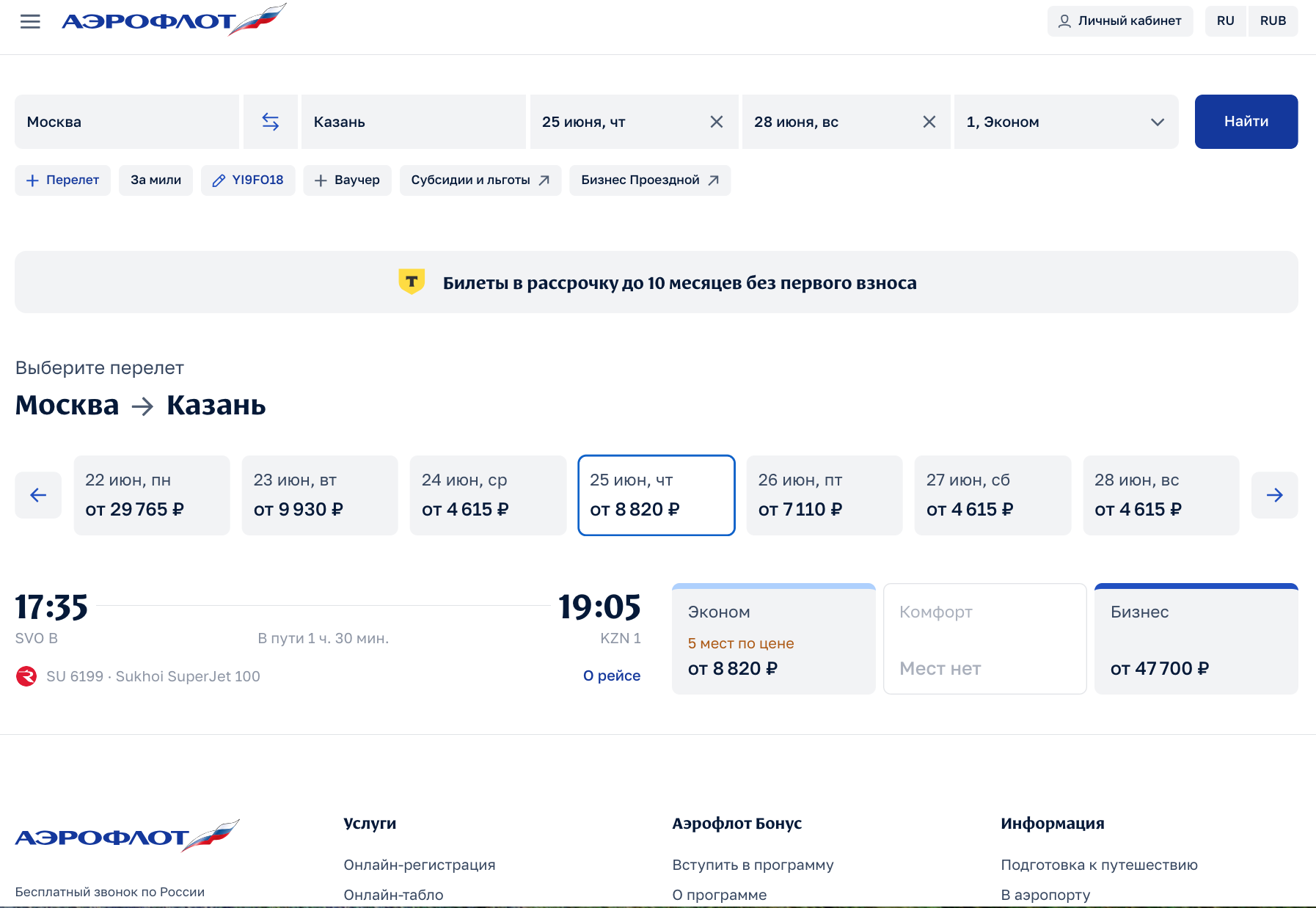Open Субсидии и льготы link
This screenshot has height=908, width=1316.
[x=480, y=180]
